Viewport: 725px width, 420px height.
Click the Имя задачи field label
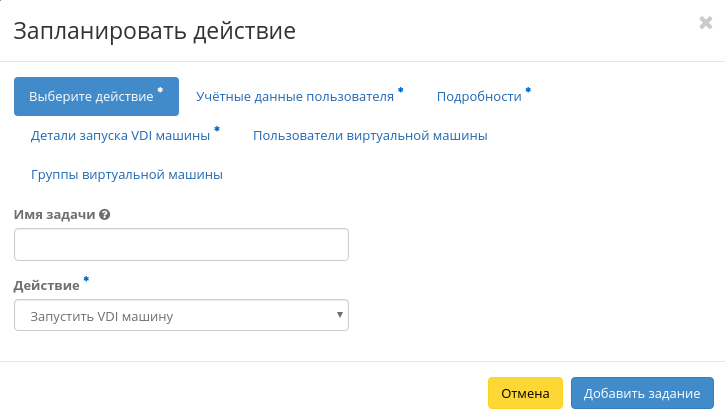55,214
